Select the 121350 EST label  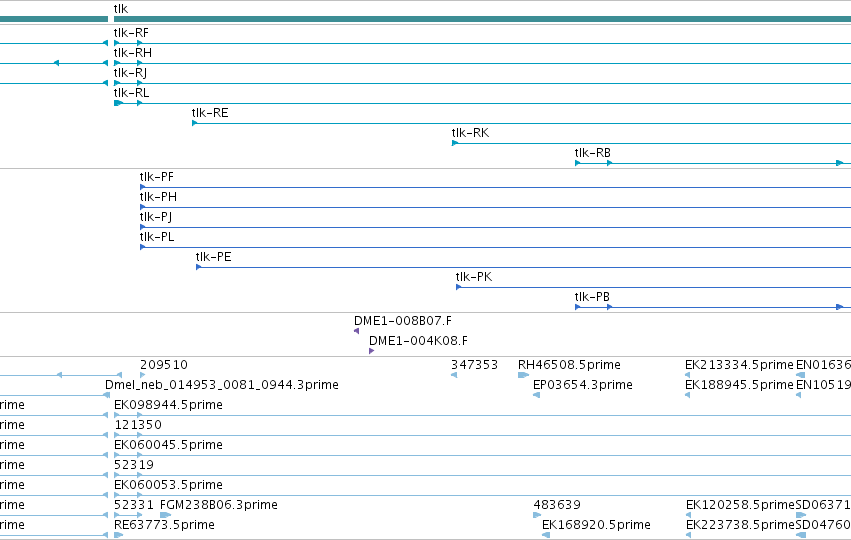pyautogui.click(x=138, y=426)
